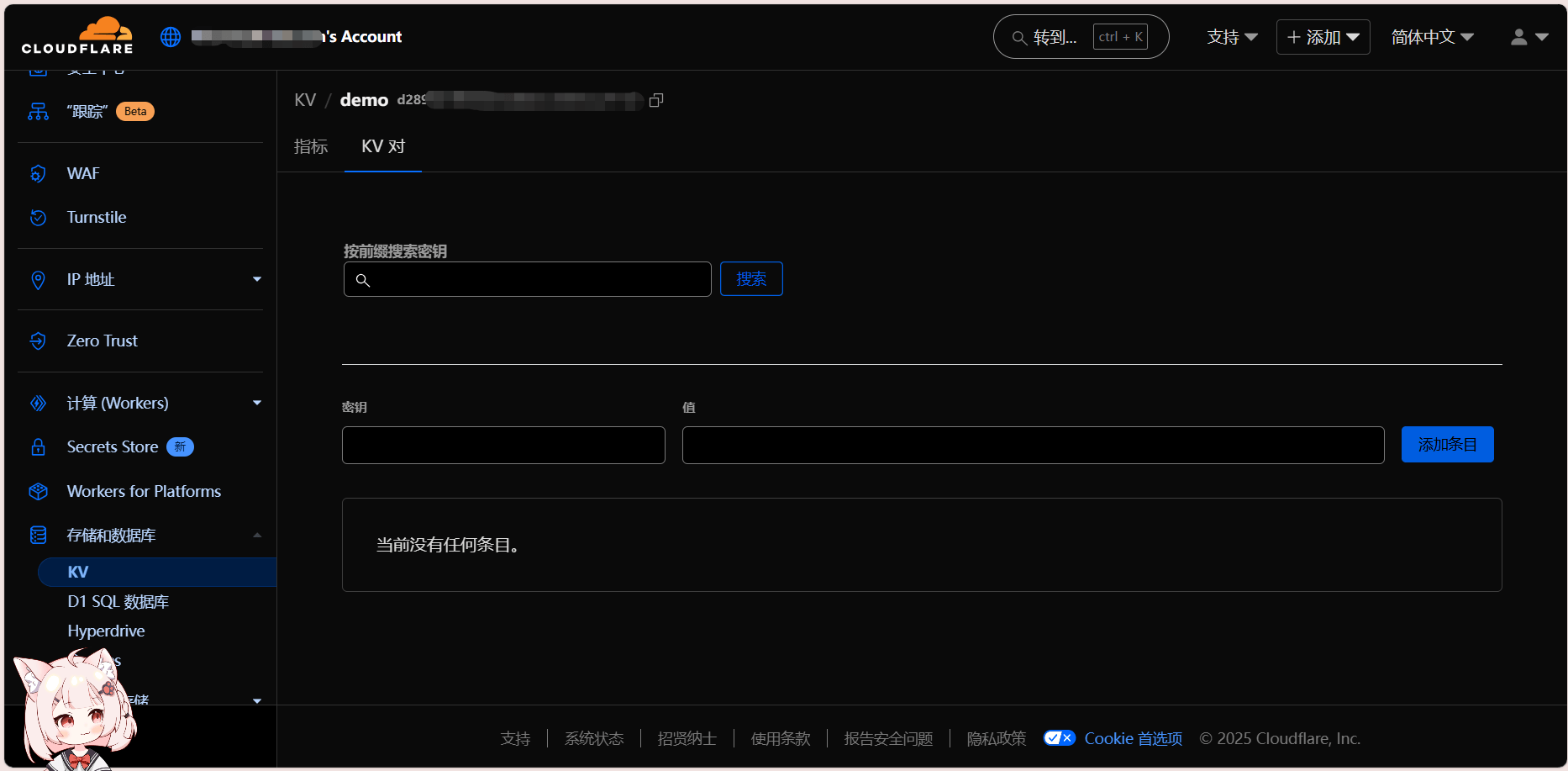Select D1 SQL 数据库 in sidebar
1568x771 pixels.
[x=118, y=601]
